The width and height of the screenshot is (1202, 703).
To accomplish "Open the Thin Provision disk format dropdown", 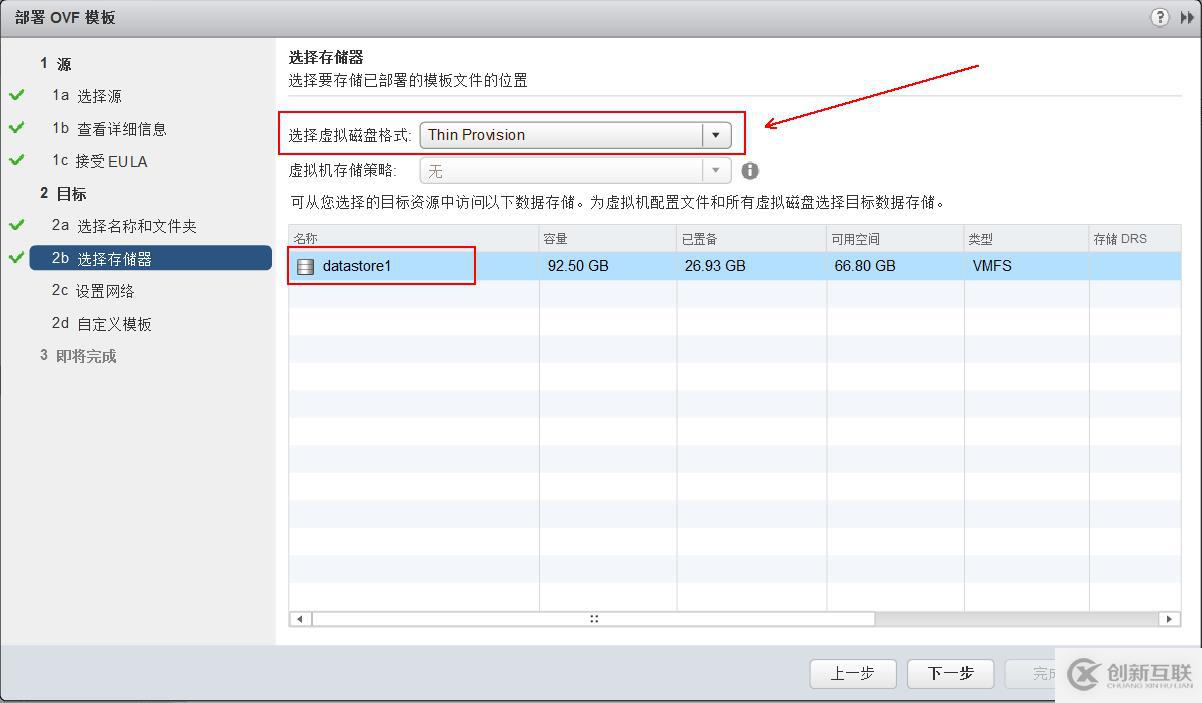I will pos(716,134).
